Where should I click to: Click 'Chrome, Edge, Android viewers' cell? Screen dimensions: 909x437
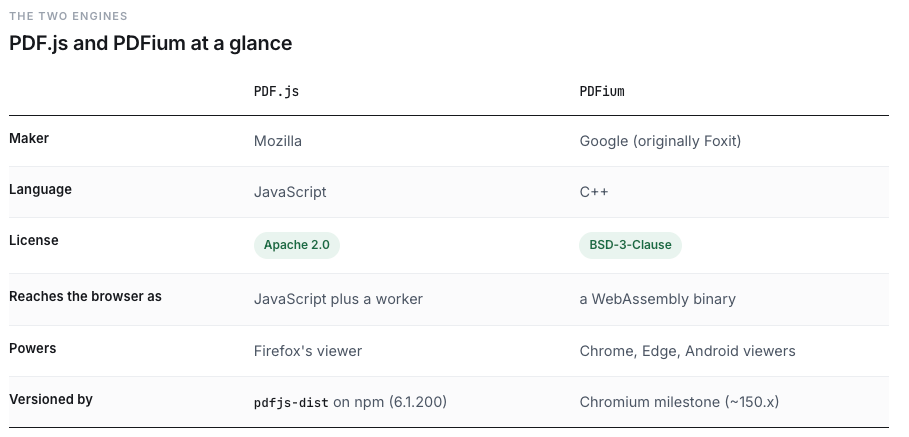688,351
